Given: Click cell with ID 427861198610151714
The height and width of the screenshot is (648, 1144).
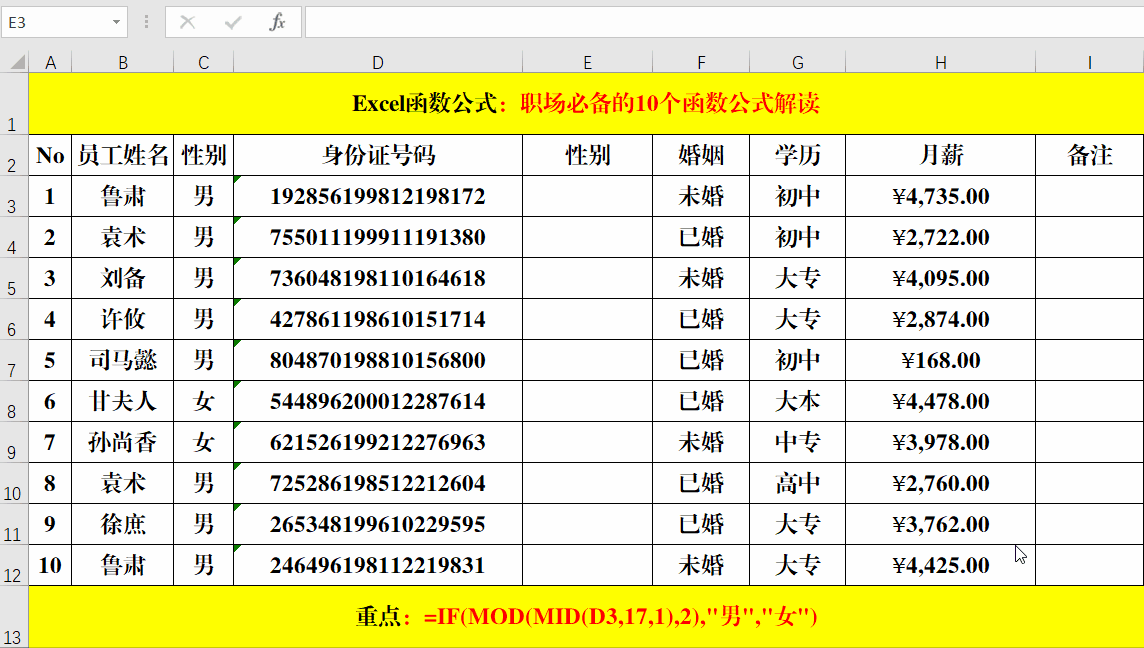Looking at the screenshot, I should pyautogui.click(x=378, y=319).
